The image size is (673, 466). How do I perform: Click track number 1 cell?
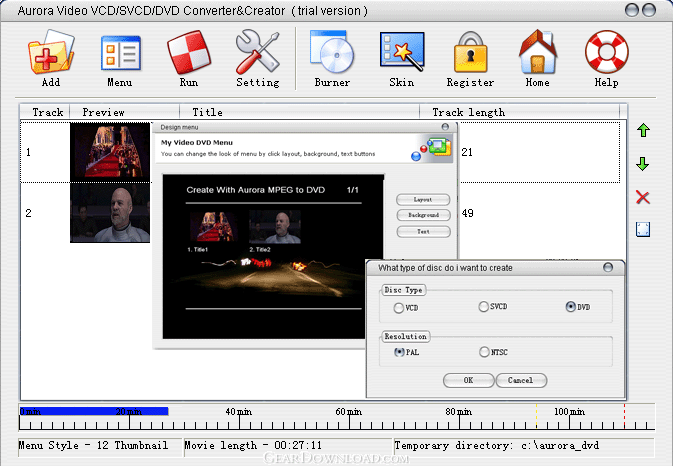[28, 152]
